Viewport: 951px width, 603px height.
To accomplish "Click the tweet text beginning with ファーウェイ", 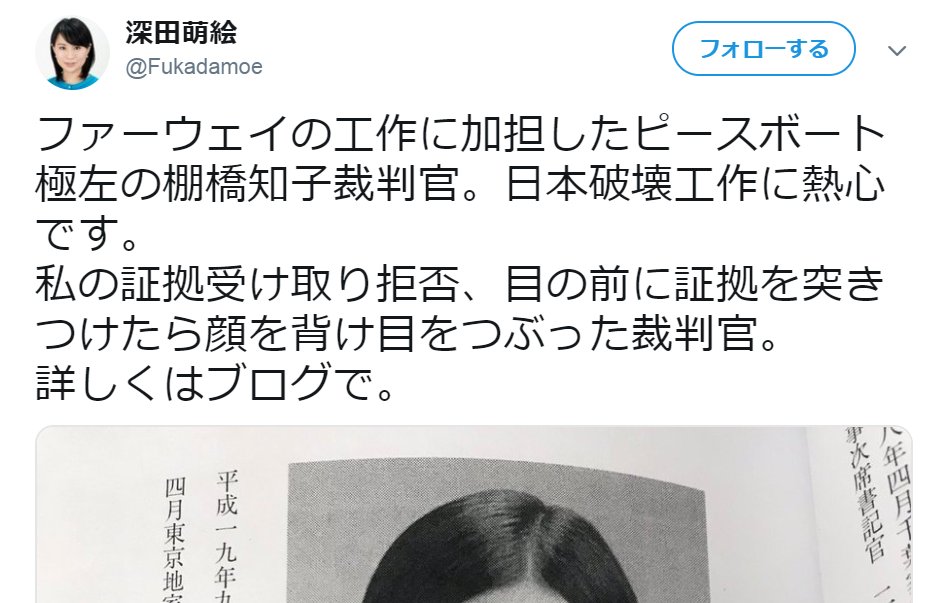I will [461, 259].
